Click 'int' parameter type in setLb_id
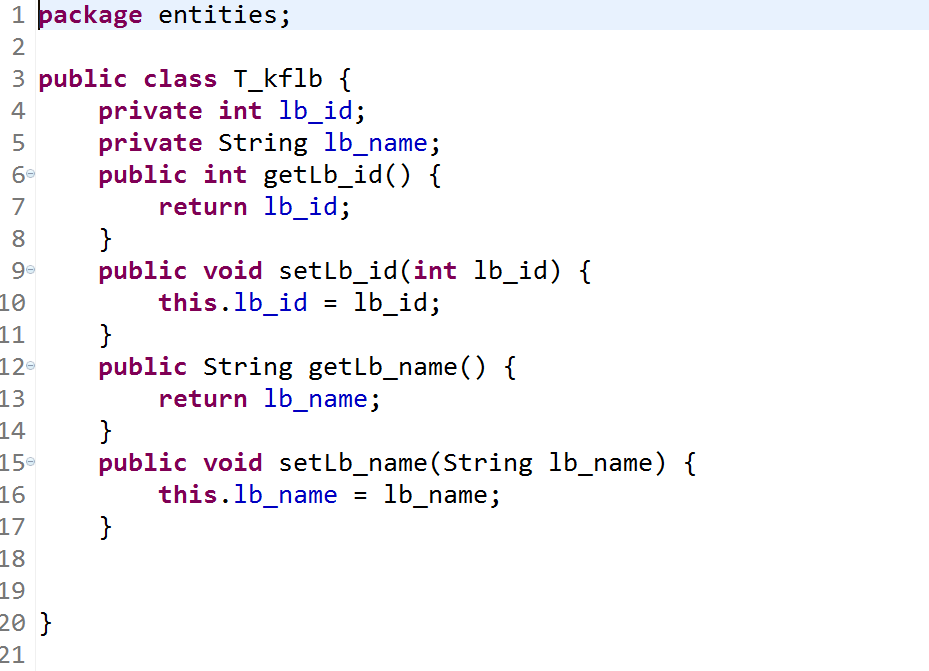 [435, 271]
